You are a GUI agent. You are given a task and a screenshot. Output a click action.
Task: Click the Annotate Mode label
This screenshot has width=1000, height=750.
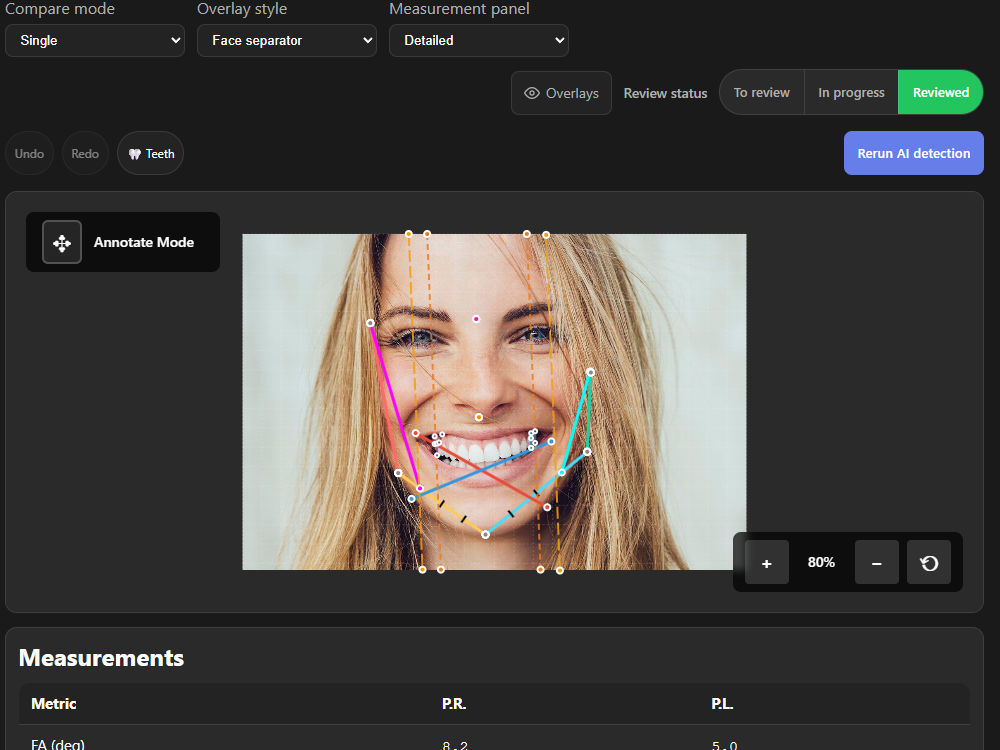pos(143,242)
